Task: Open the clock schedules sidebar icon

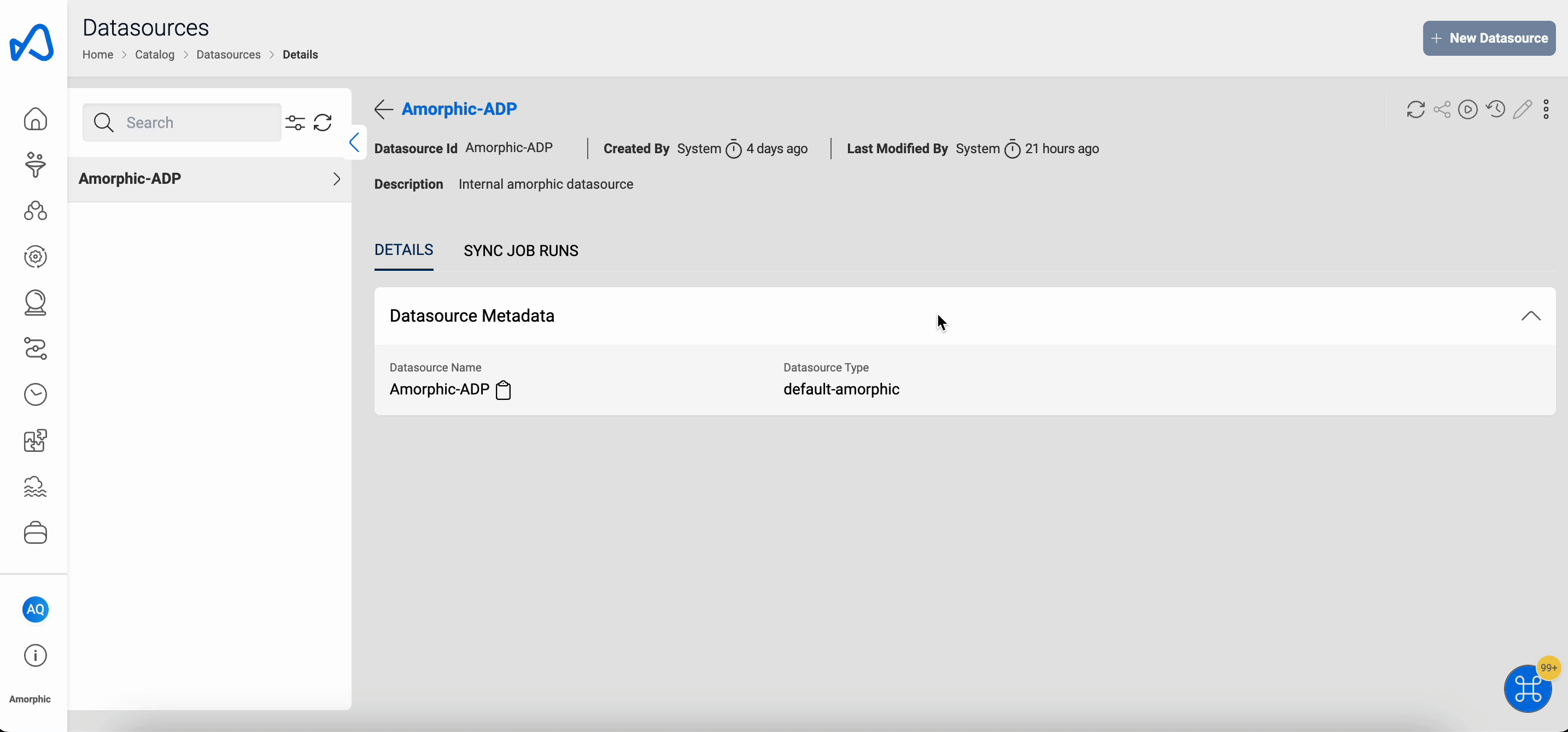Action: pos(36,394)
